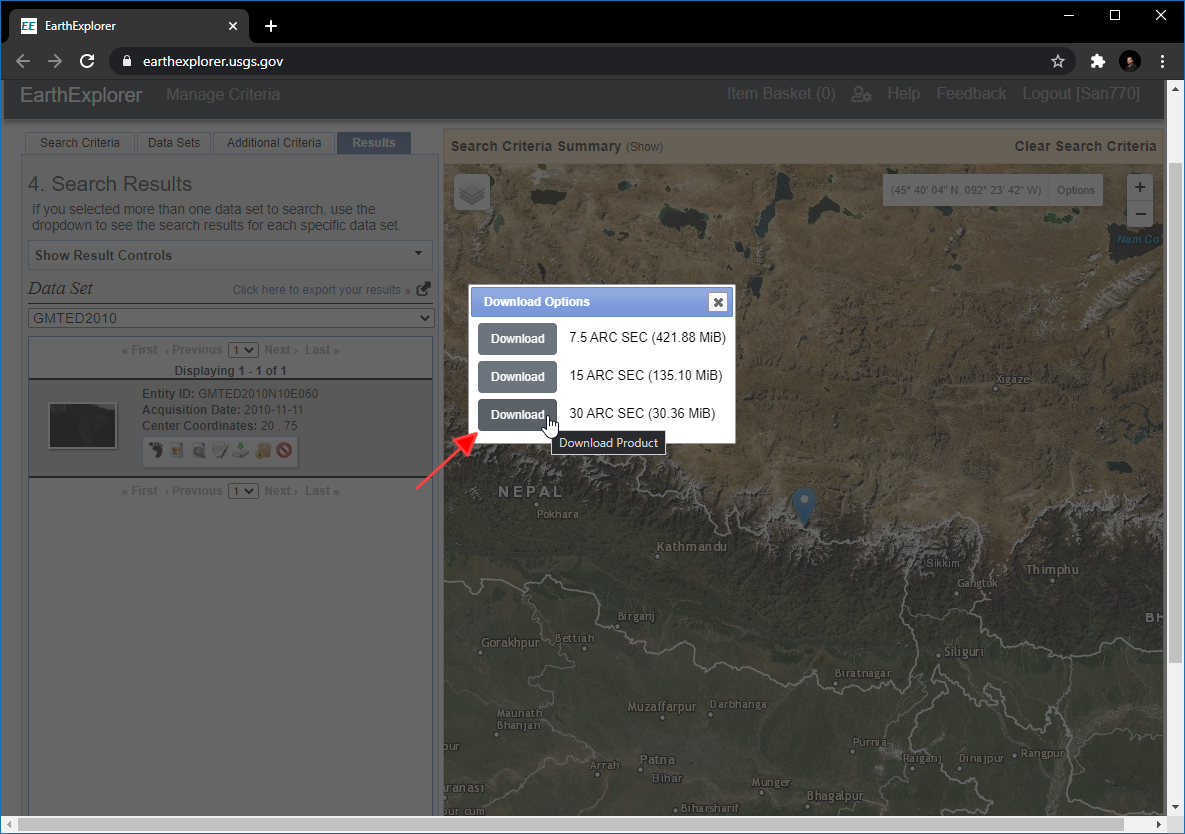Click lower Previous page link
1185x834 pixels.
(x=193, y=491)
